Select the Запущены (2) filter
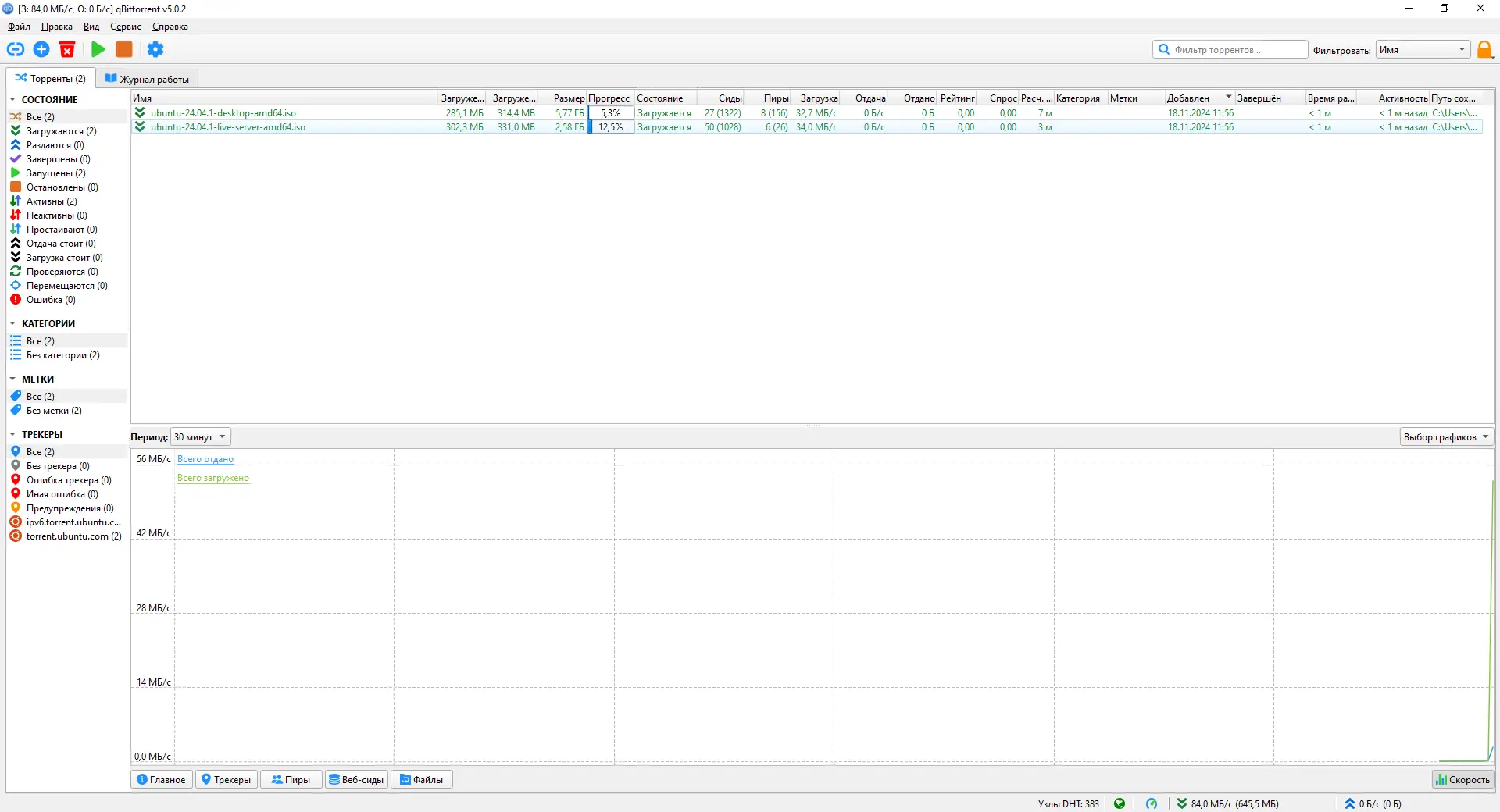Screen dimensions: 1500x812 56,173
